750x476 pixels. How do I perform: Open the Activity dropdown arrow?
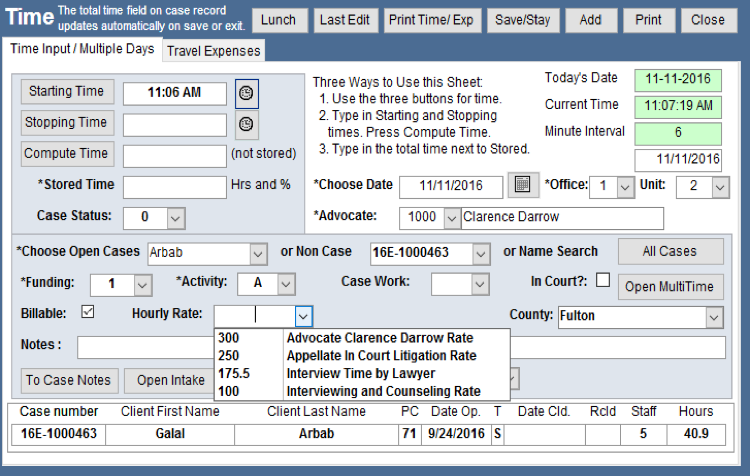tap(285, 284)
